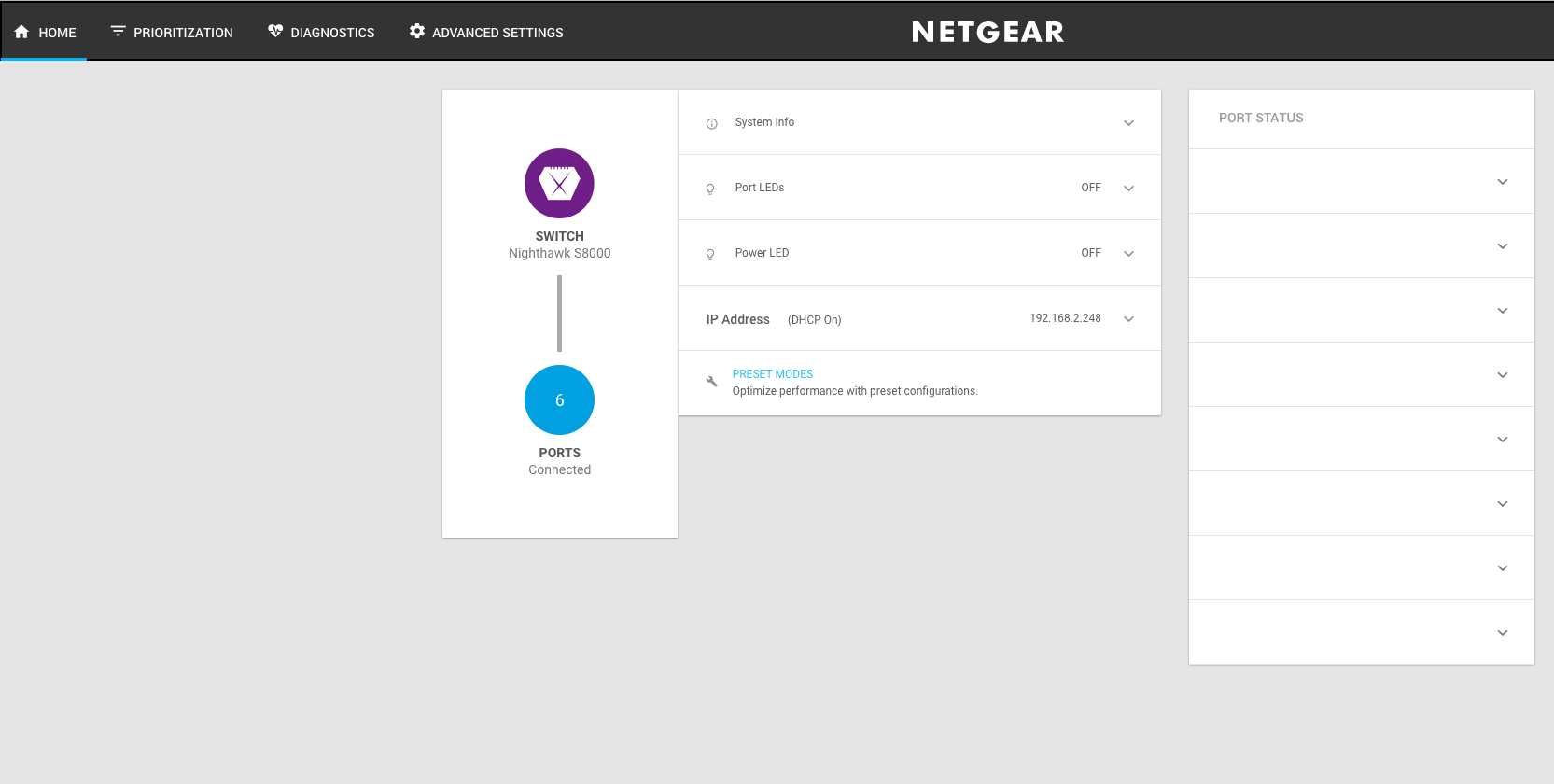
Task: Select the purple Nighthawk switch icon
Action: pyautogui.click(x=559, y=183)
